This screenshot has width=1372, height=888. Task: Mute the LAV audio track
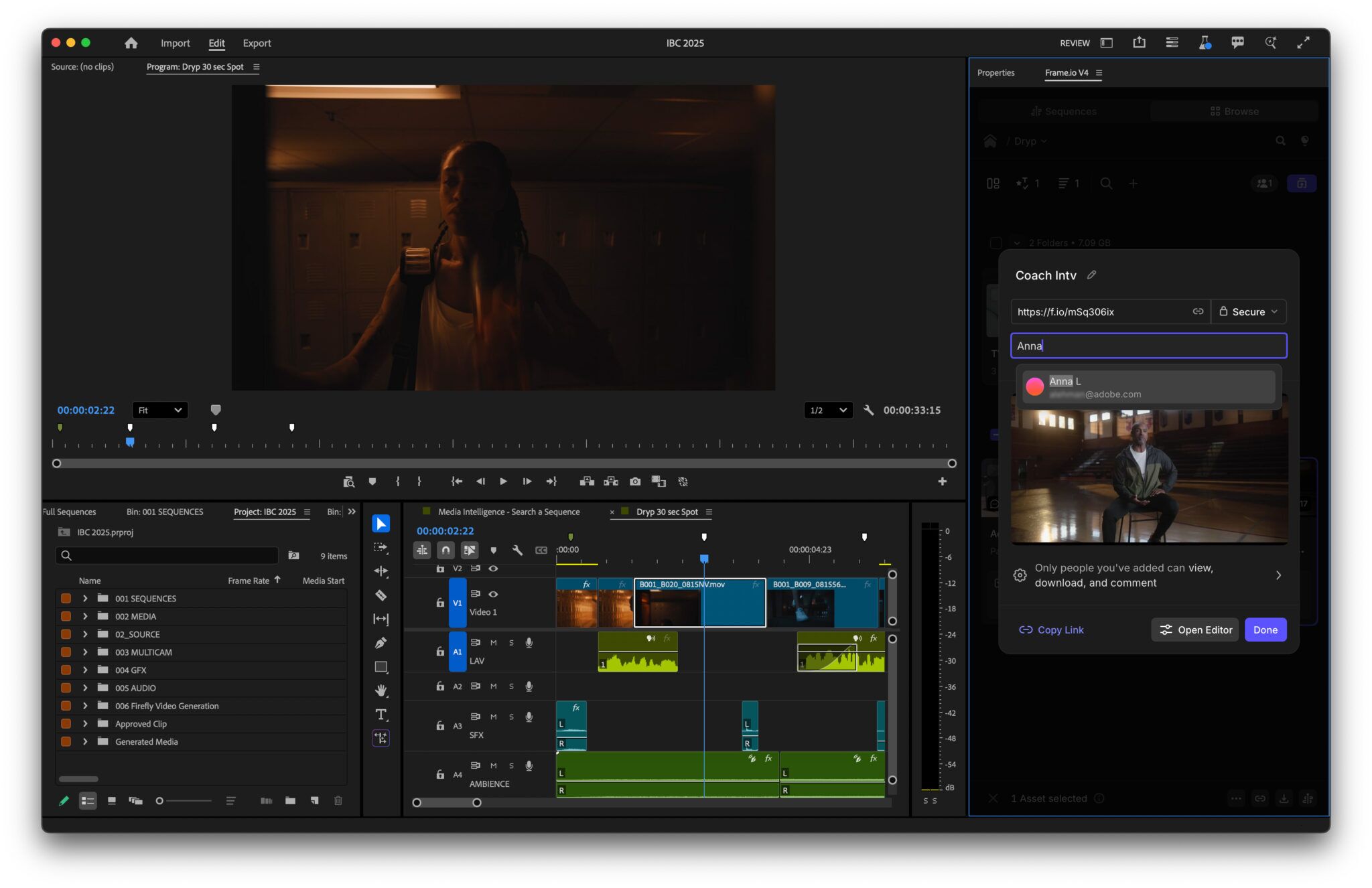(x=493, y=643)
